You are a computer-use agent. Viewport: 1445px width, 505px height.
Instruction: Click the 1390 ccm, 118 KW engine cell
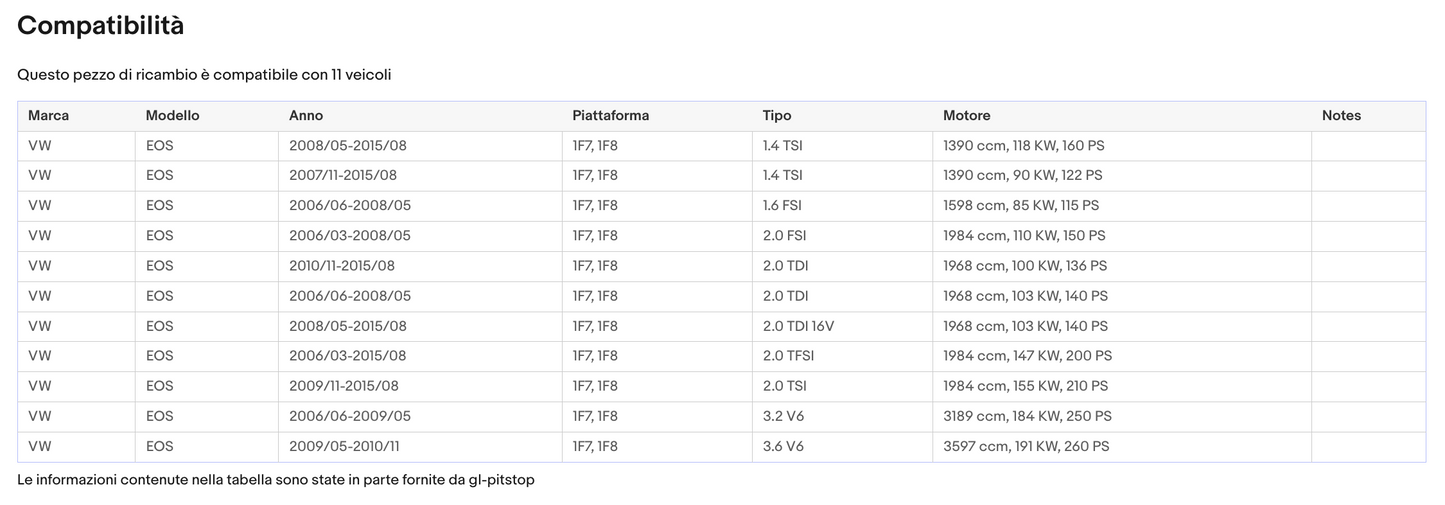(x=1023, y=146)
